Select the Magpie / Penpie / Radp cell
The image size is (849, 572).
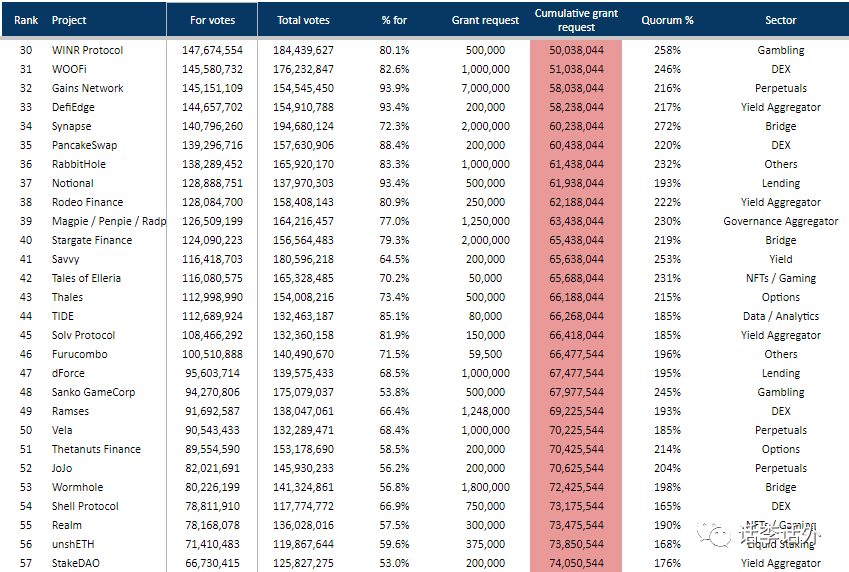(x=109, y=221)
